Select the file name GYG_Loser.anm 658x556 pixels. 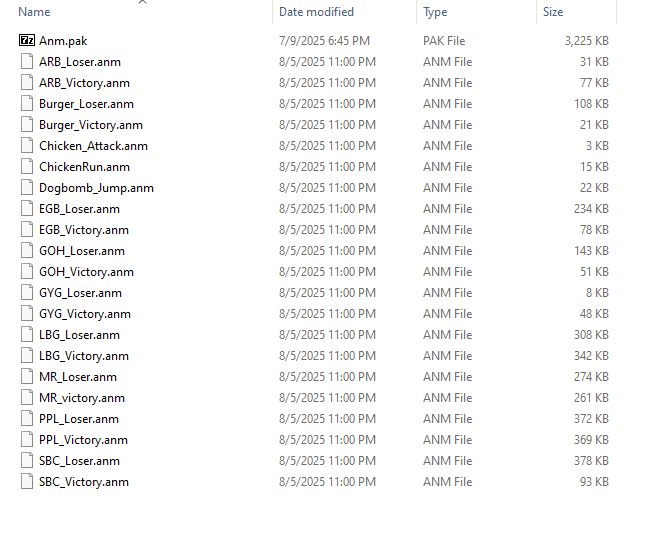click(80, 292)
